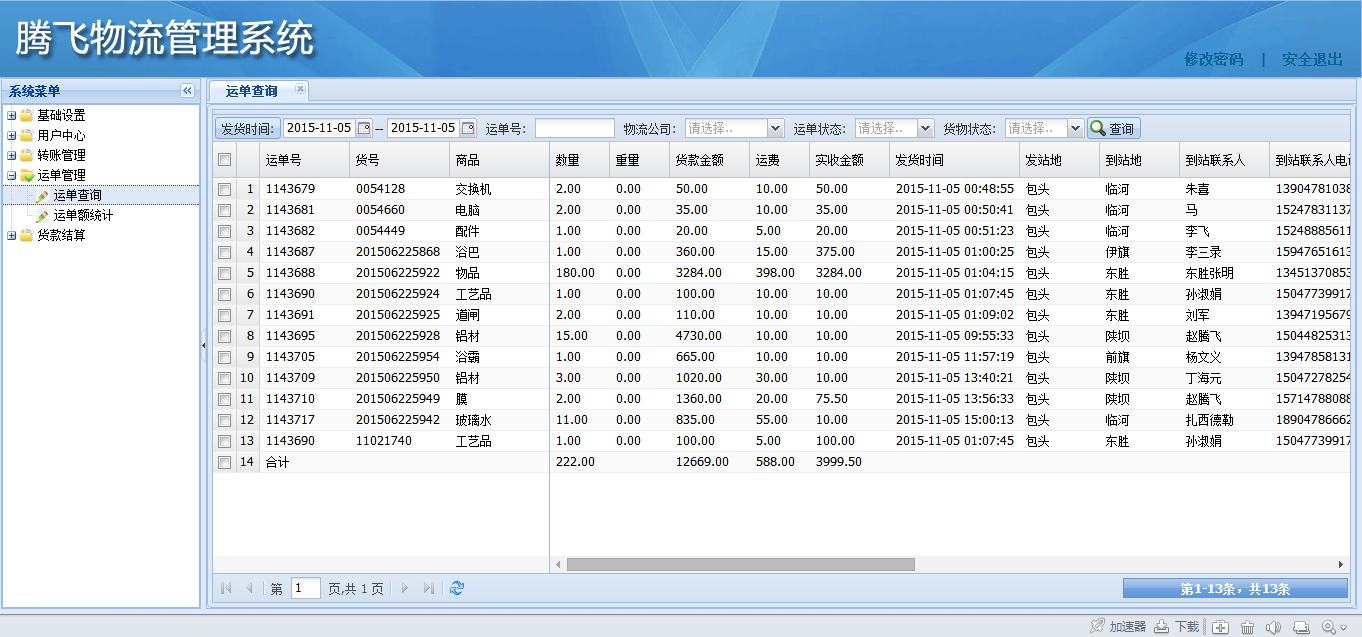Click the 加速器 rocket icon in status bar
This screenshot has width=1362, height=637.
(1097, 627)
